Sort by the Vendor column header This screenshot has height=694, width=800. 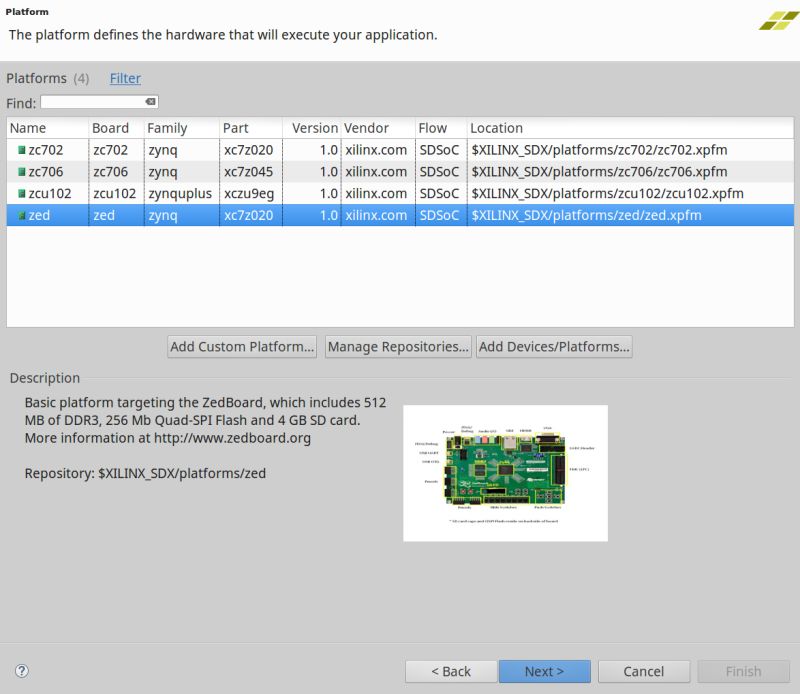tap(378, 128)
